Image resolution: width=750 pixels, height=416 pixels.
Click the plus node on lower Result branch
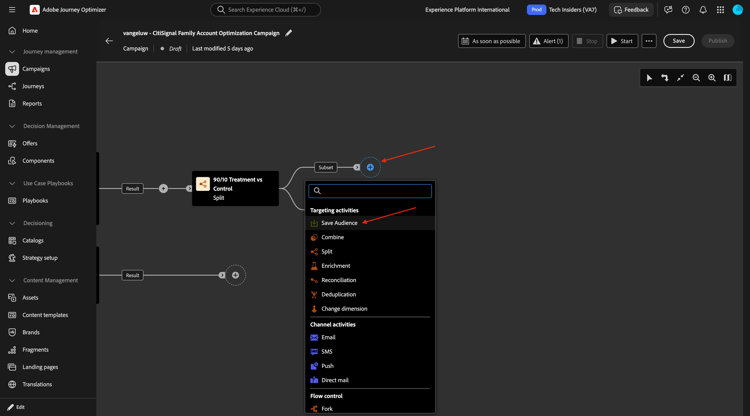click(x=235, y=275)
